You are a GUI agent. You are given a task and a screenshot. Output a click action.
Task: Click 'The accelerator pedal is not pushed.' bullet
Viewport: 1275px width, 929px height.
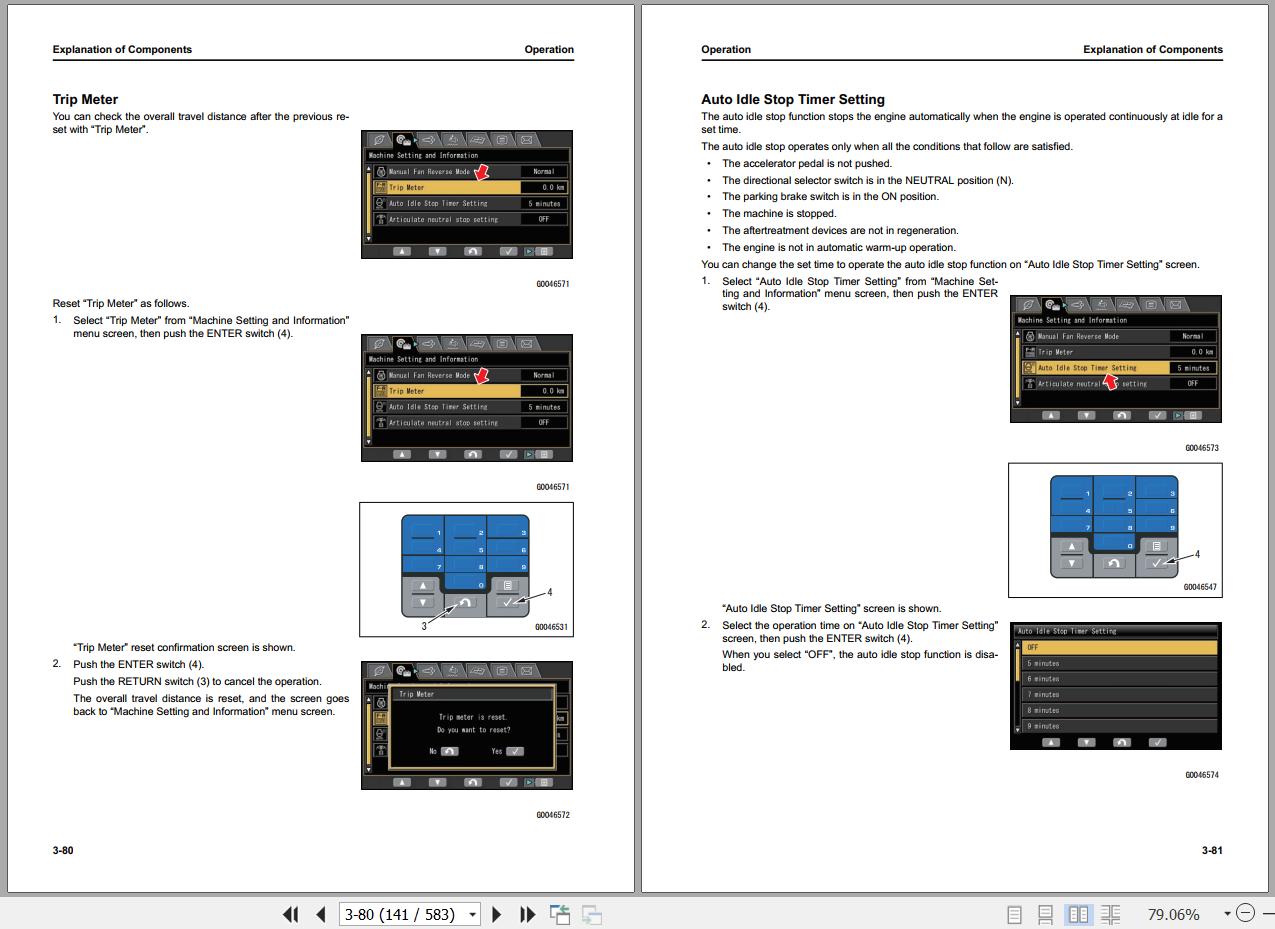[x=807, y=163]
